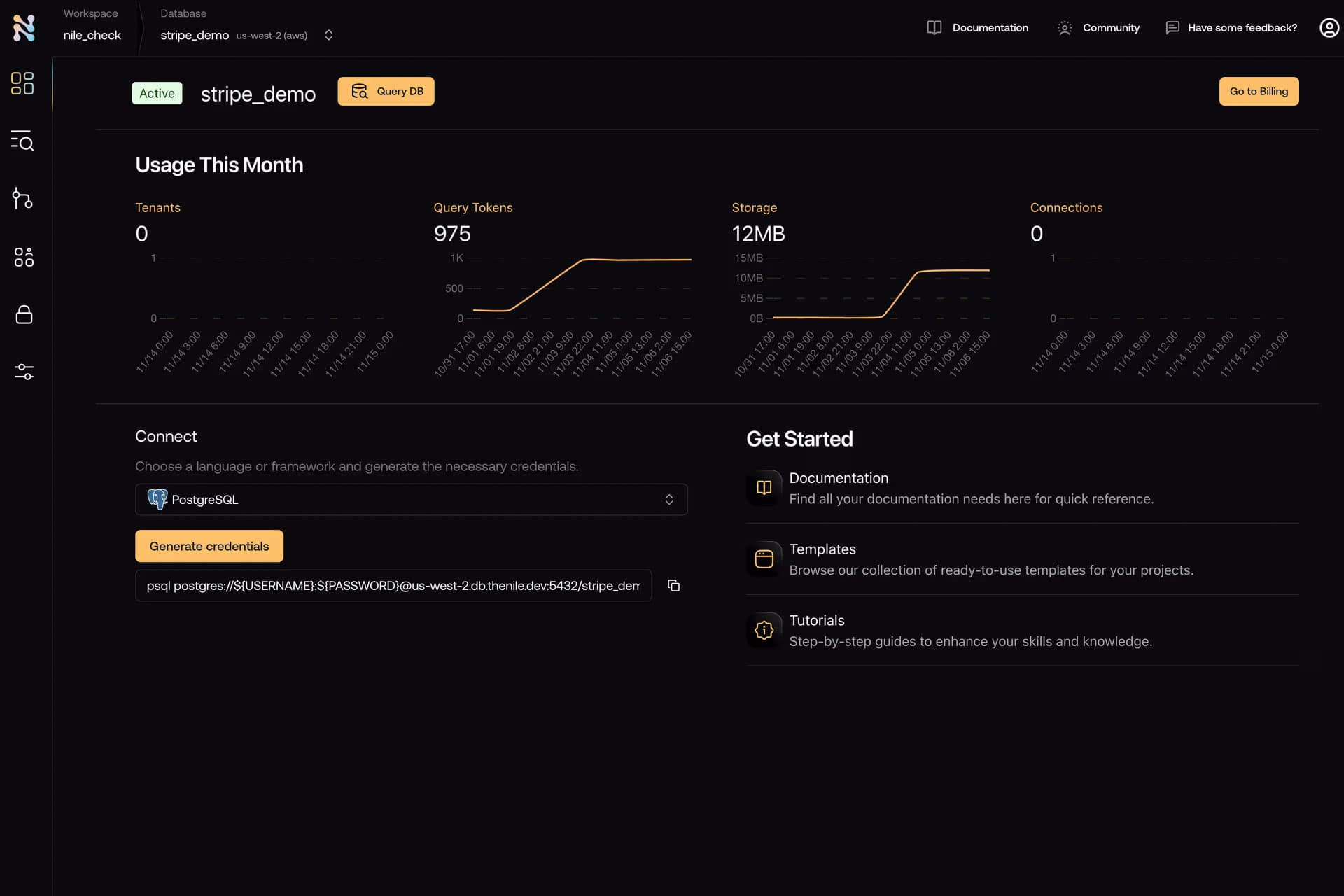
Task: Open the dashboard grid sidebar icon
Action: click(x=22, y=83)
